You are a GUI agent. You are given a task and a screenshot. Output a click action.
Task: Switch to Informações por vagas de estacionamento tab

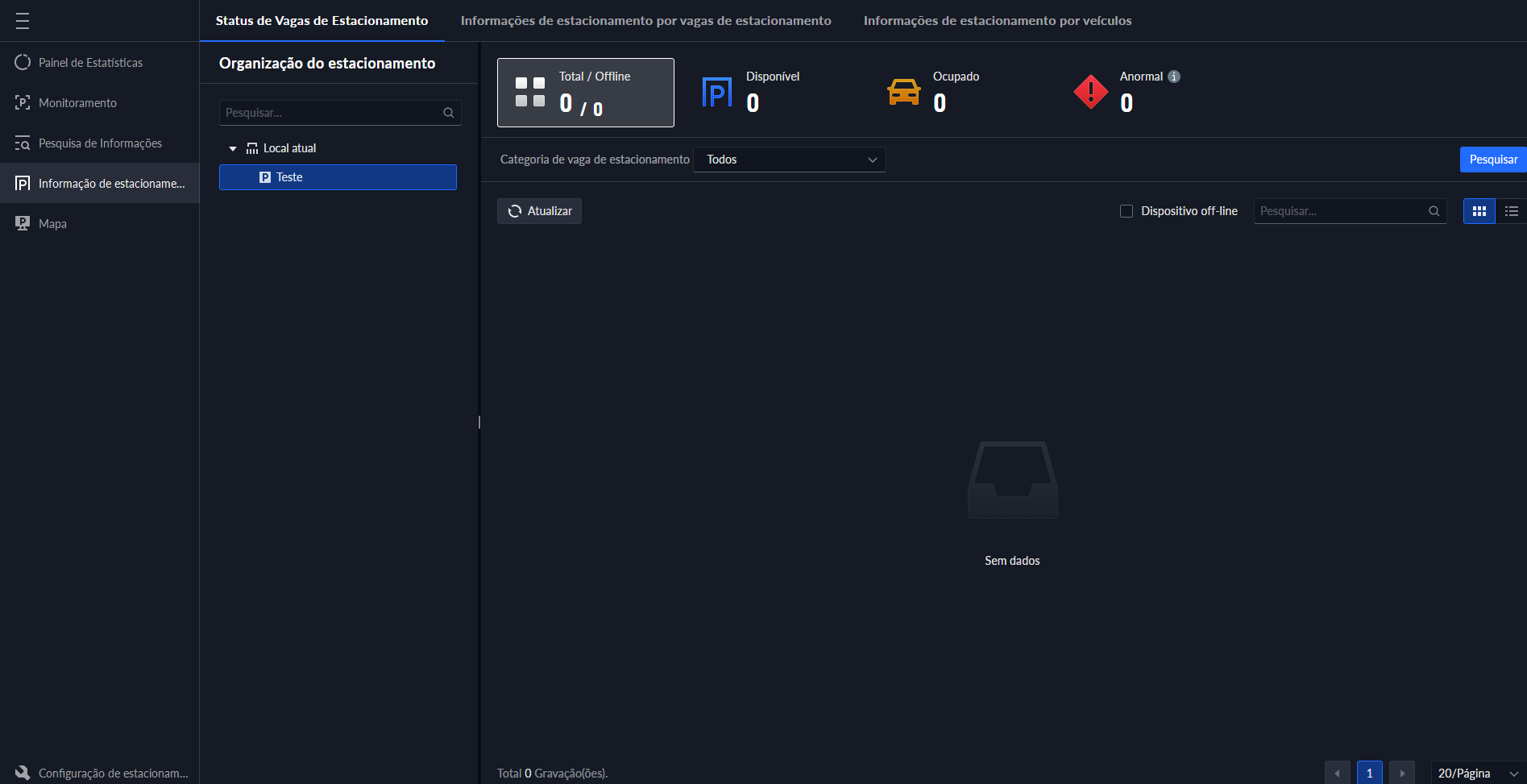tap(645, 21)
